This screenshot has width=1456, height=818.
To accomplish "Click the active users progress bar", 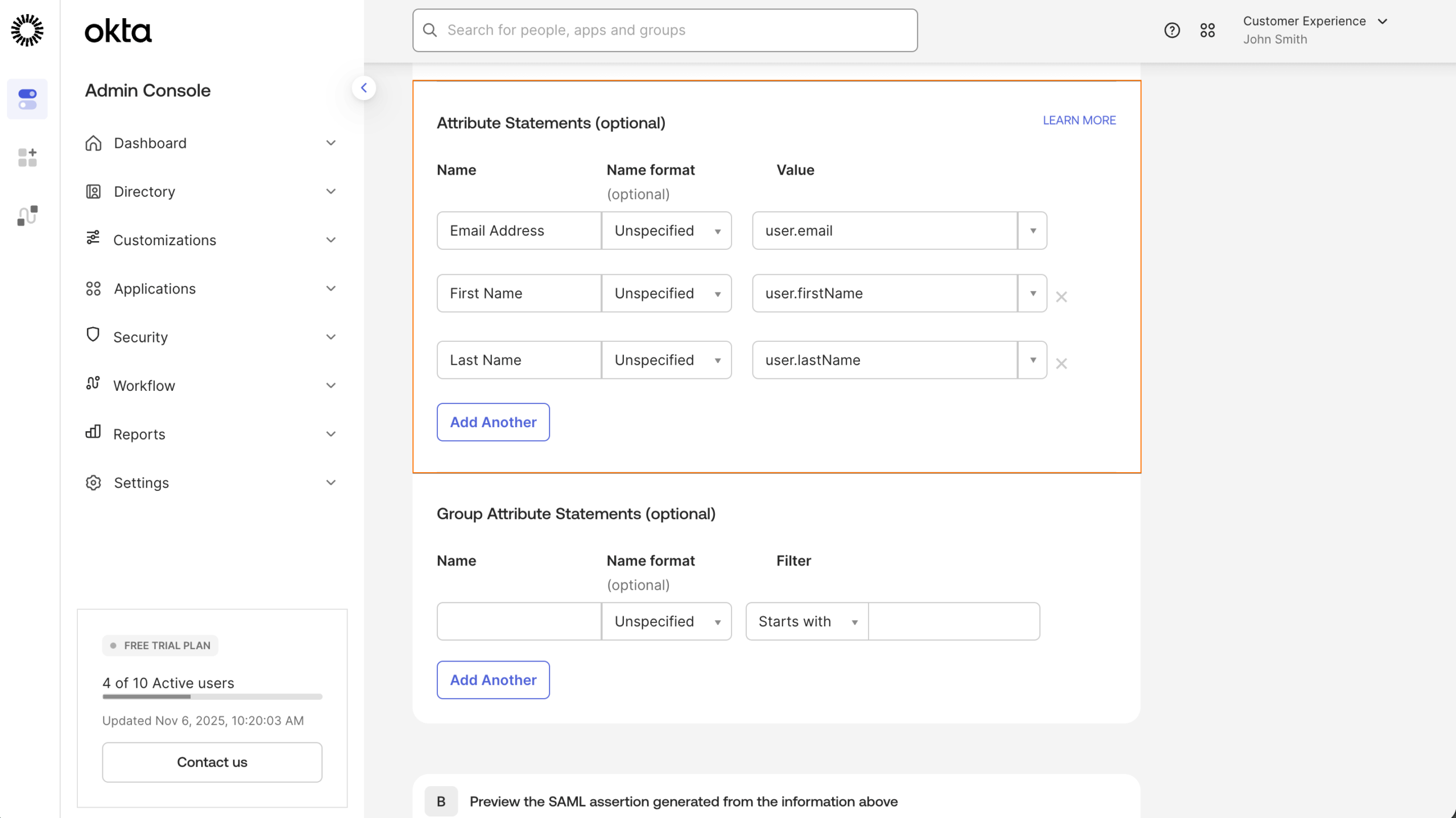I will pos(212,697).
